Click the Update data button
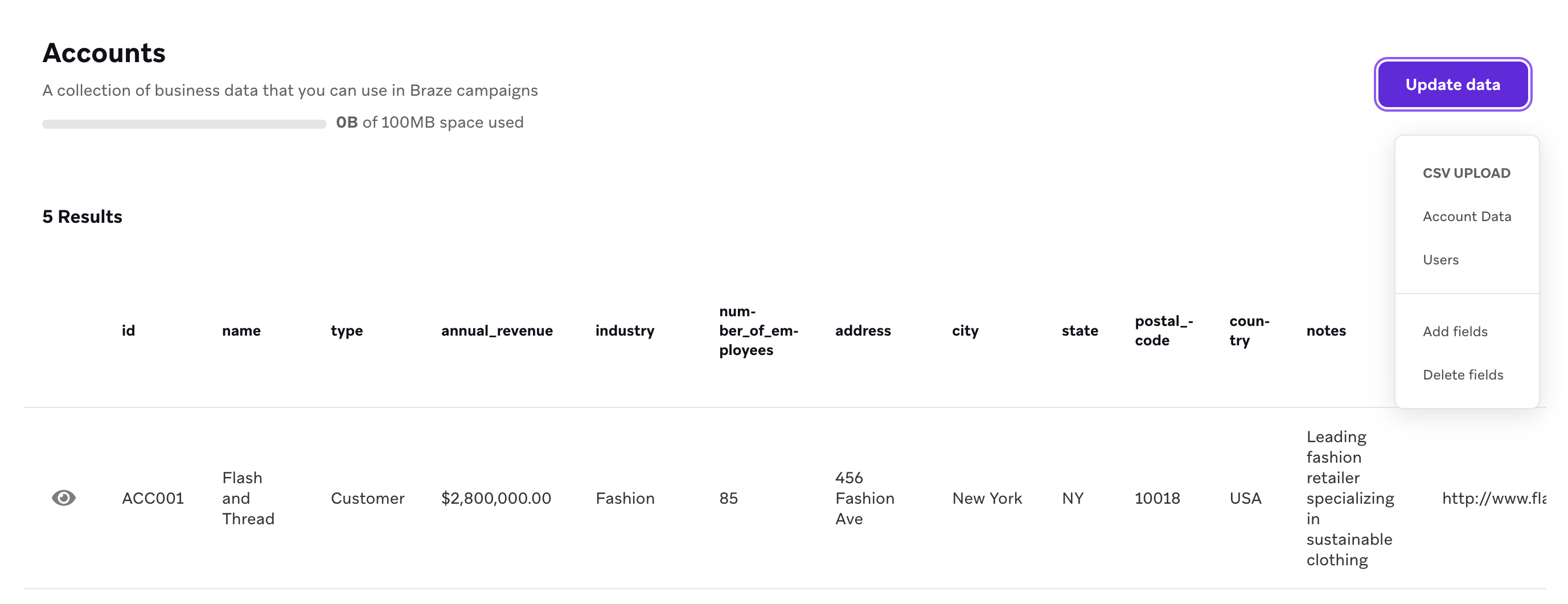Screen dimensions: 1568x604 pos(1452,84)
